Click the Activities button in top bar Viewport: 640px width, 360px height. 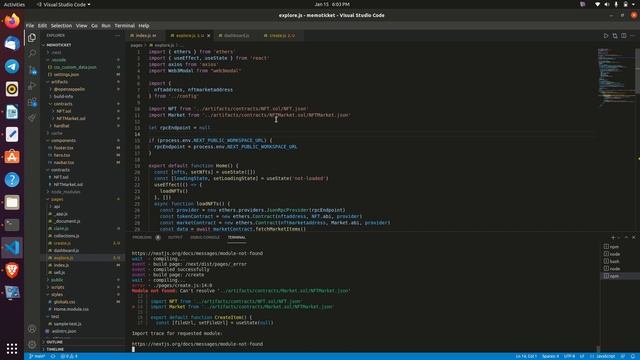(14, 4)
